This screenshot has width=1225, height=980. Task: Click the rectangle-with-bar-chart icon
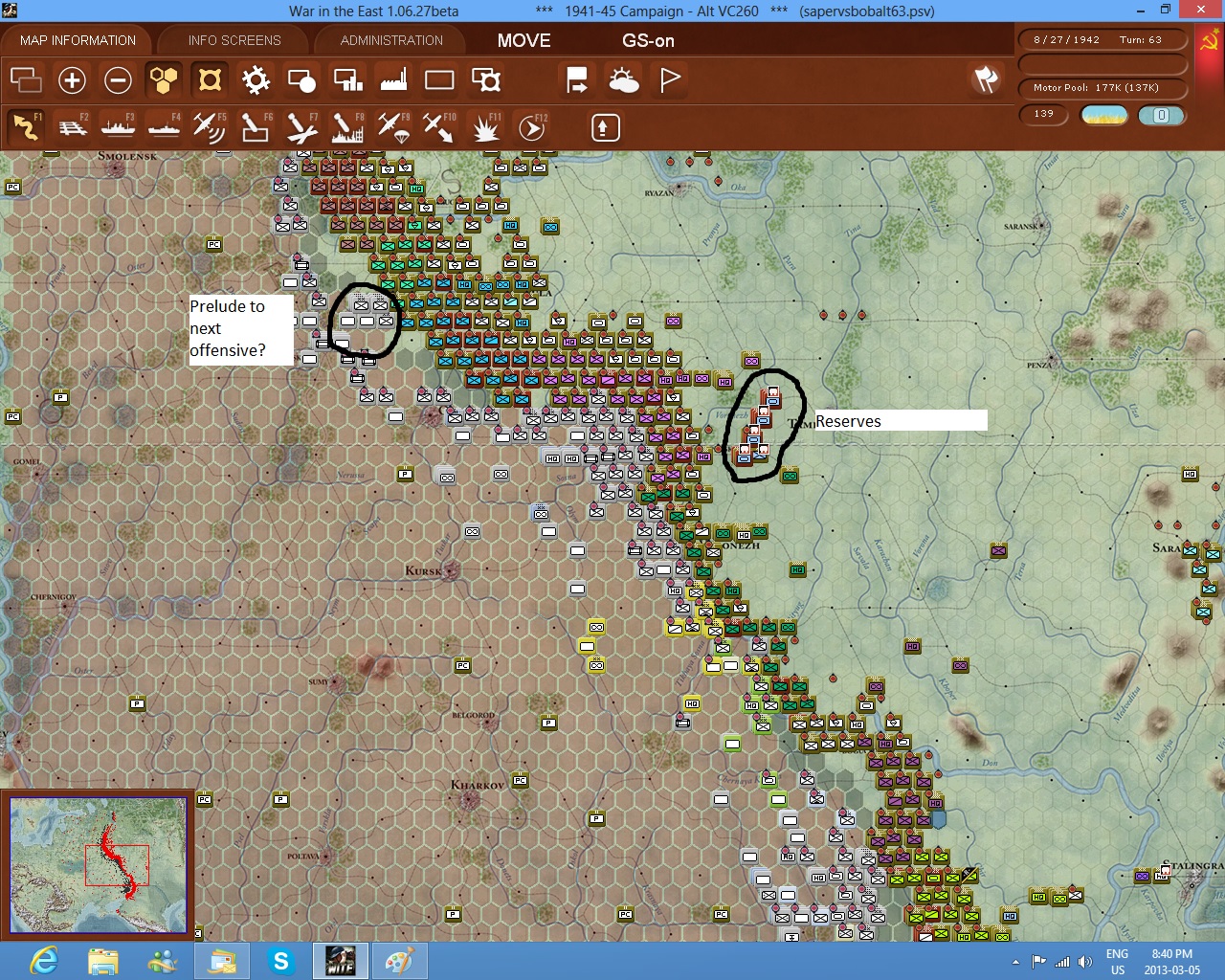tap(347, 79)
